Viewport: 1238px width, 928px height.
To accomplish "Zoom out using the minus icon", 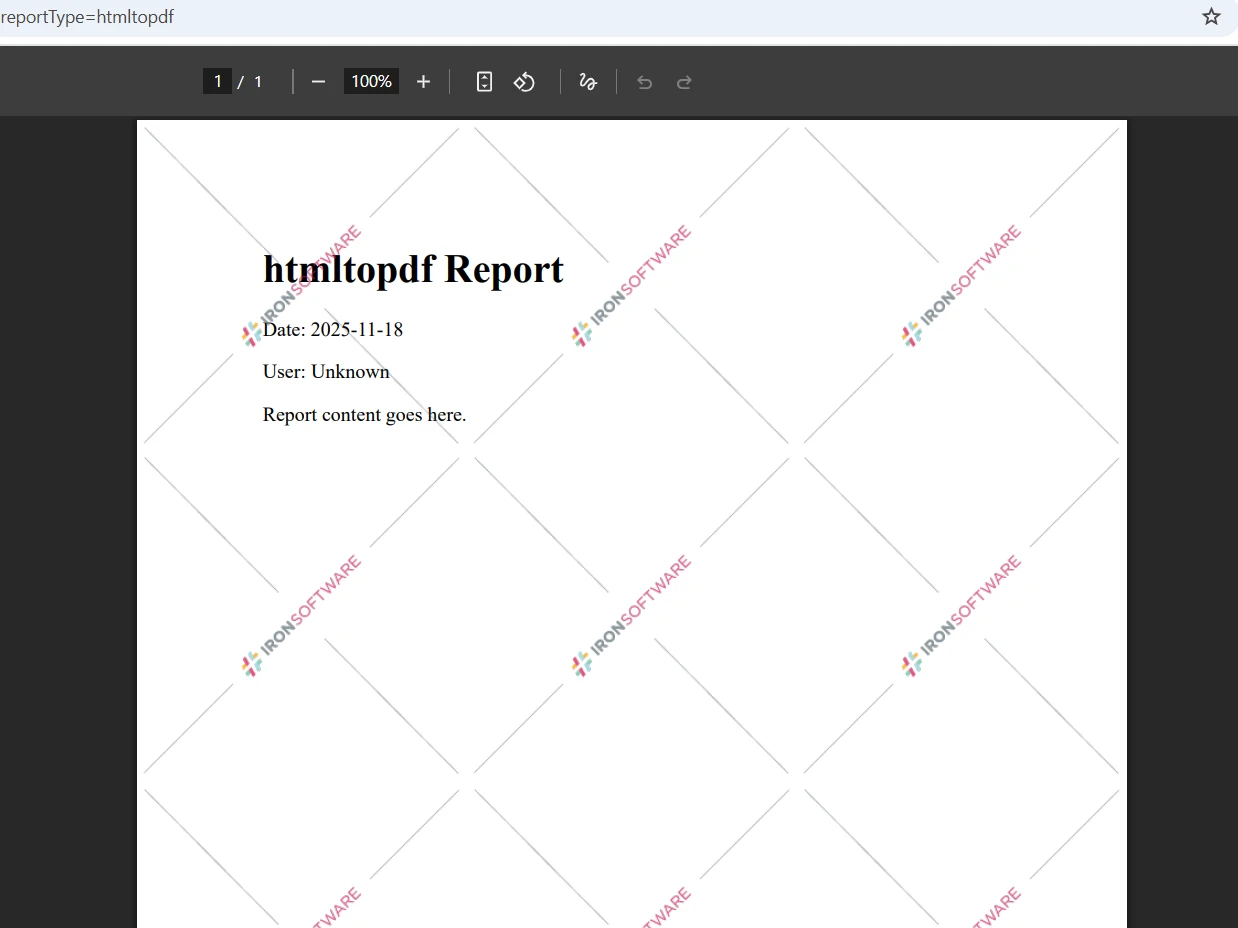I will [x=318, y=81].
